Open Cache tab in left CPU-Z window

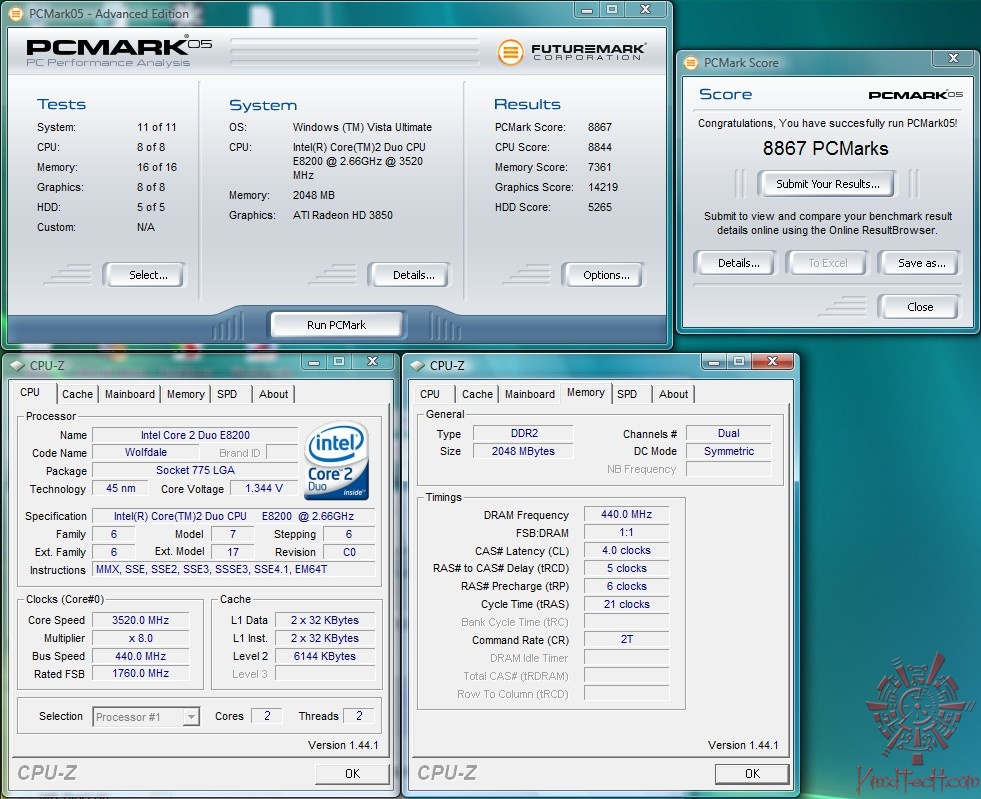click(77, 394)
